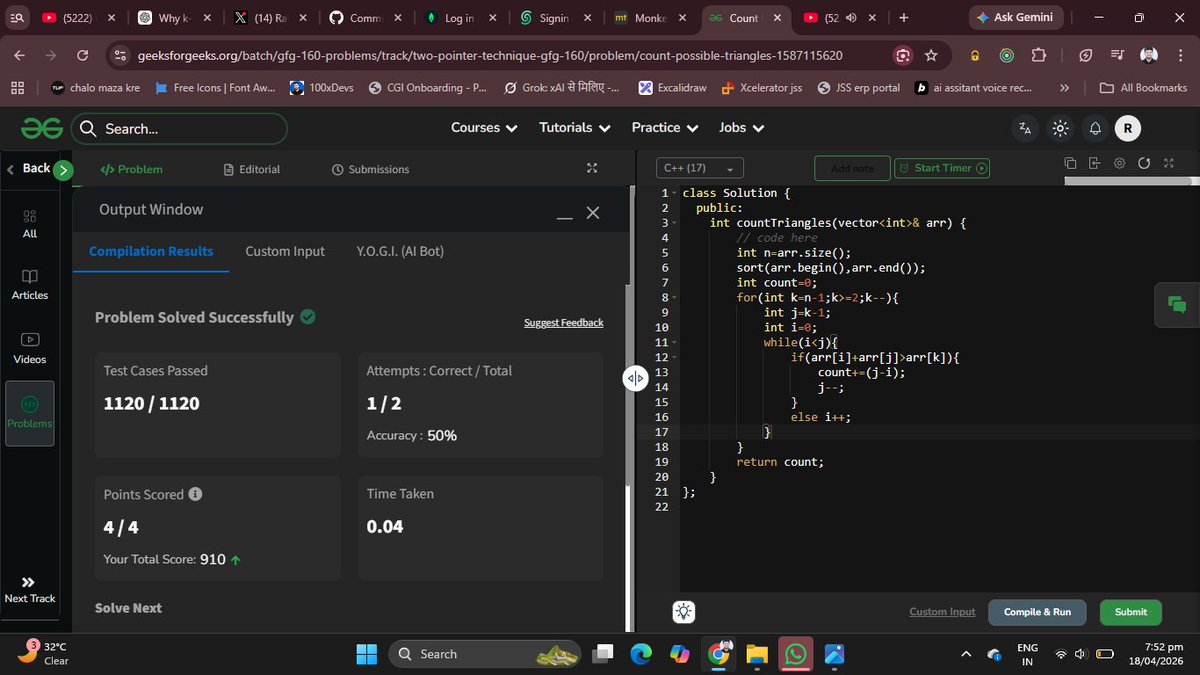Select the Custom Input tab
The width and height of the screenshot is (1200, 675).
point(285,251)
